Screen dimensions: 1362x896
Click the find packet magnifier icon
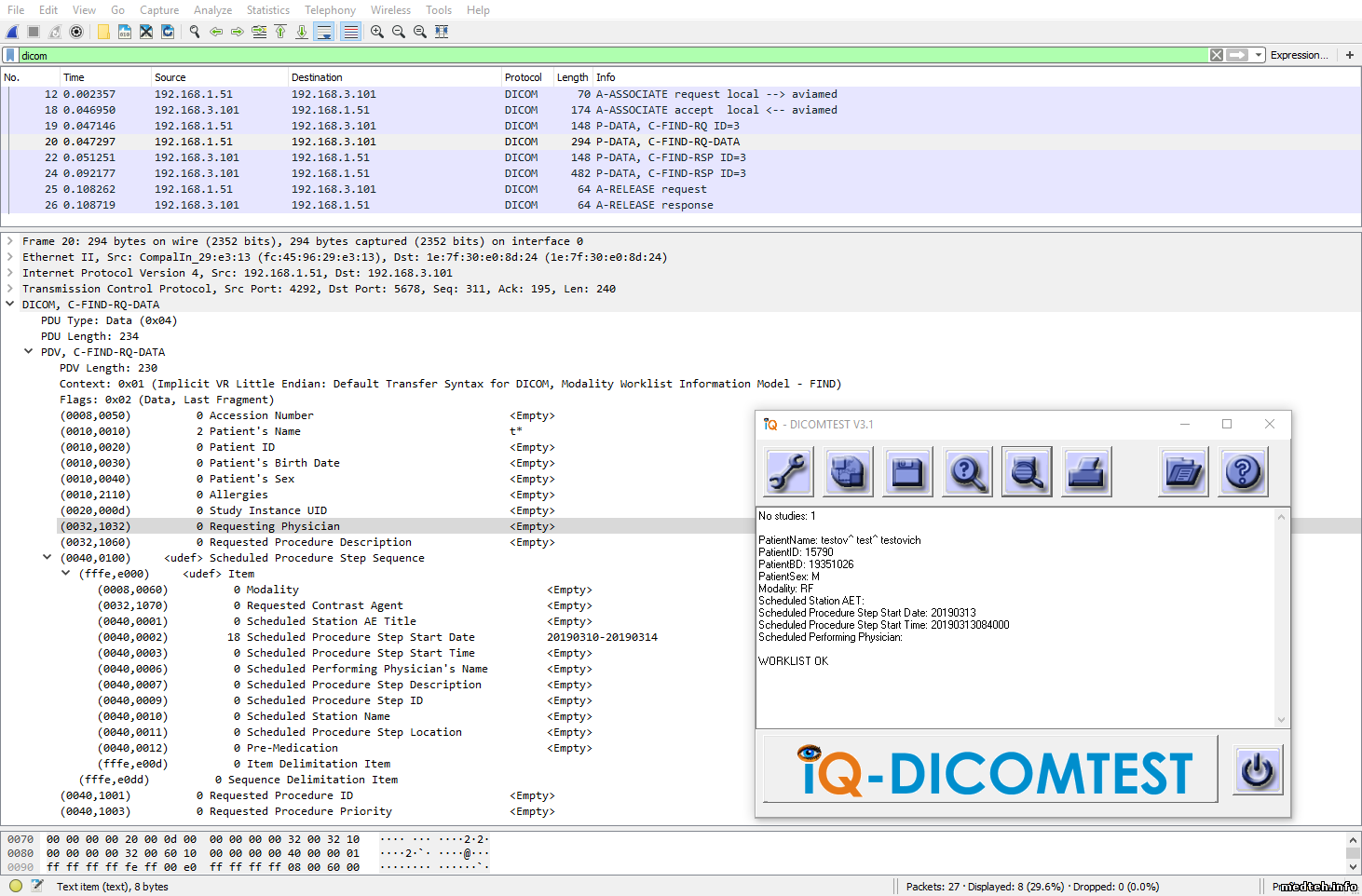195,32
